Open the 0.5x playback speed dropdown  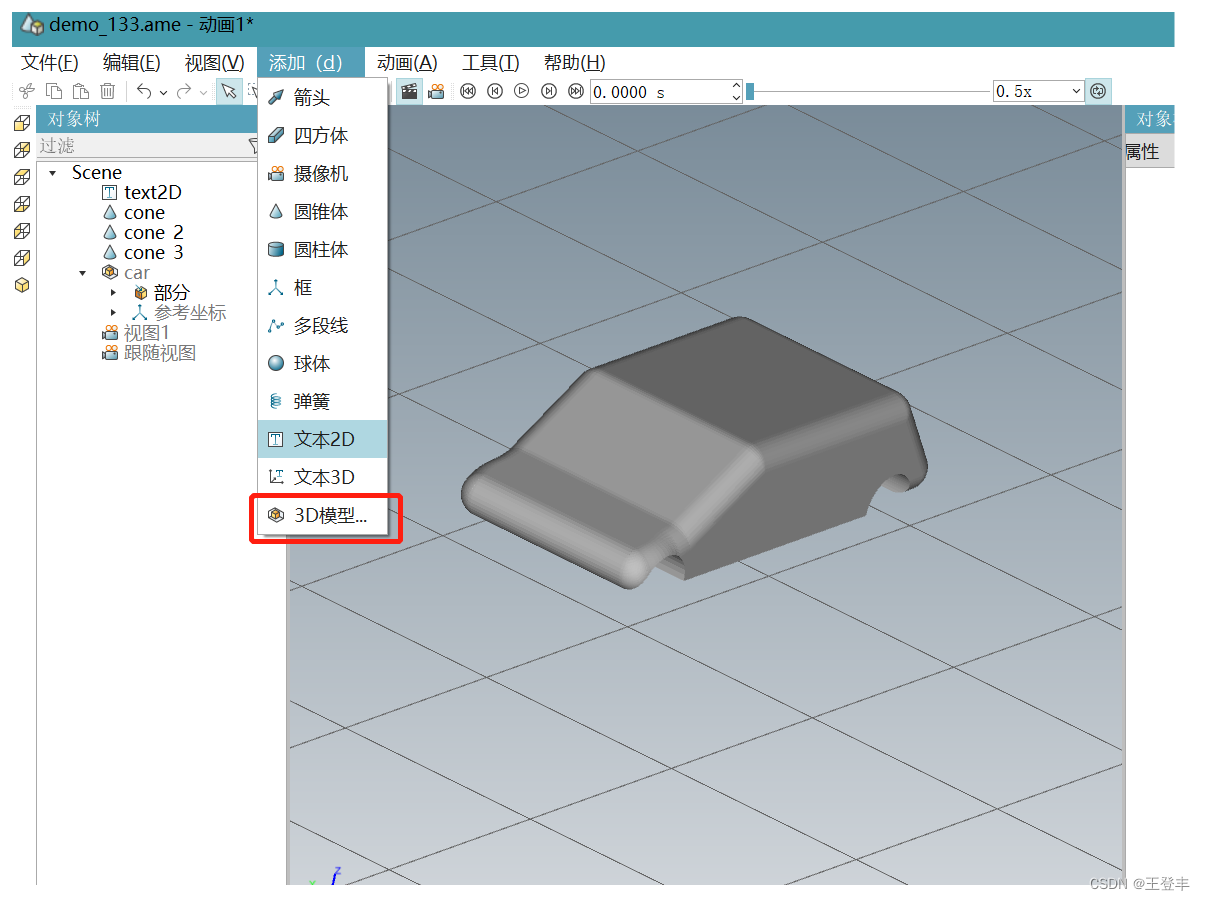tap(1076, 90)
